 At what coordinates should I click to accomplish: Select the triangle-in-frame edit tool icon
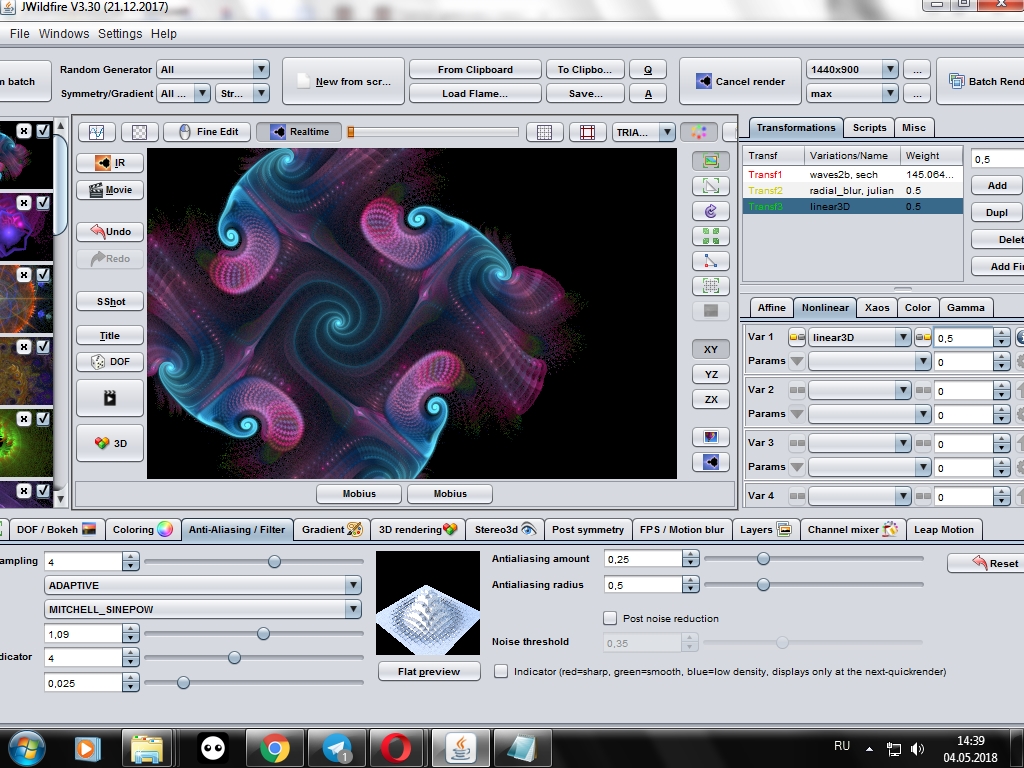[711, 185]
